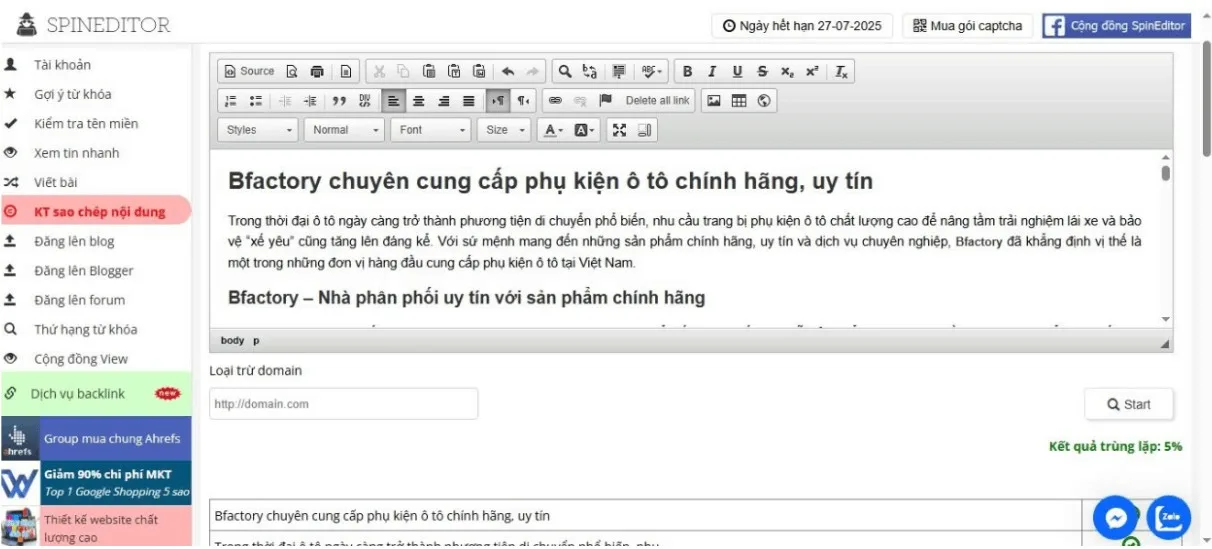Click the Insert Image icon

click(714, 100)
